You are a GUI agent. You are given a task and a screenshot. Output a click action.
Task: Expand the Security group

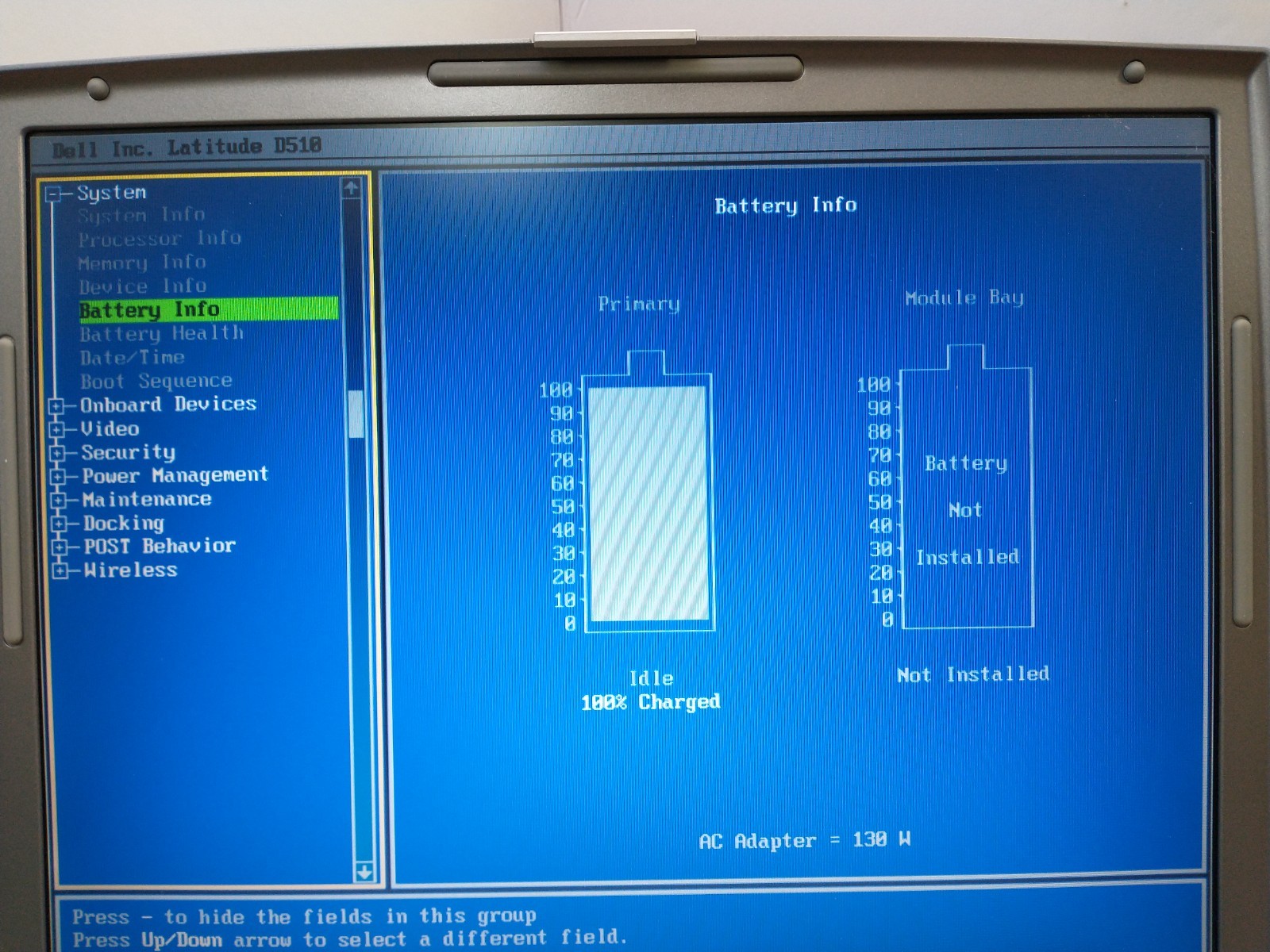[57, 454]
